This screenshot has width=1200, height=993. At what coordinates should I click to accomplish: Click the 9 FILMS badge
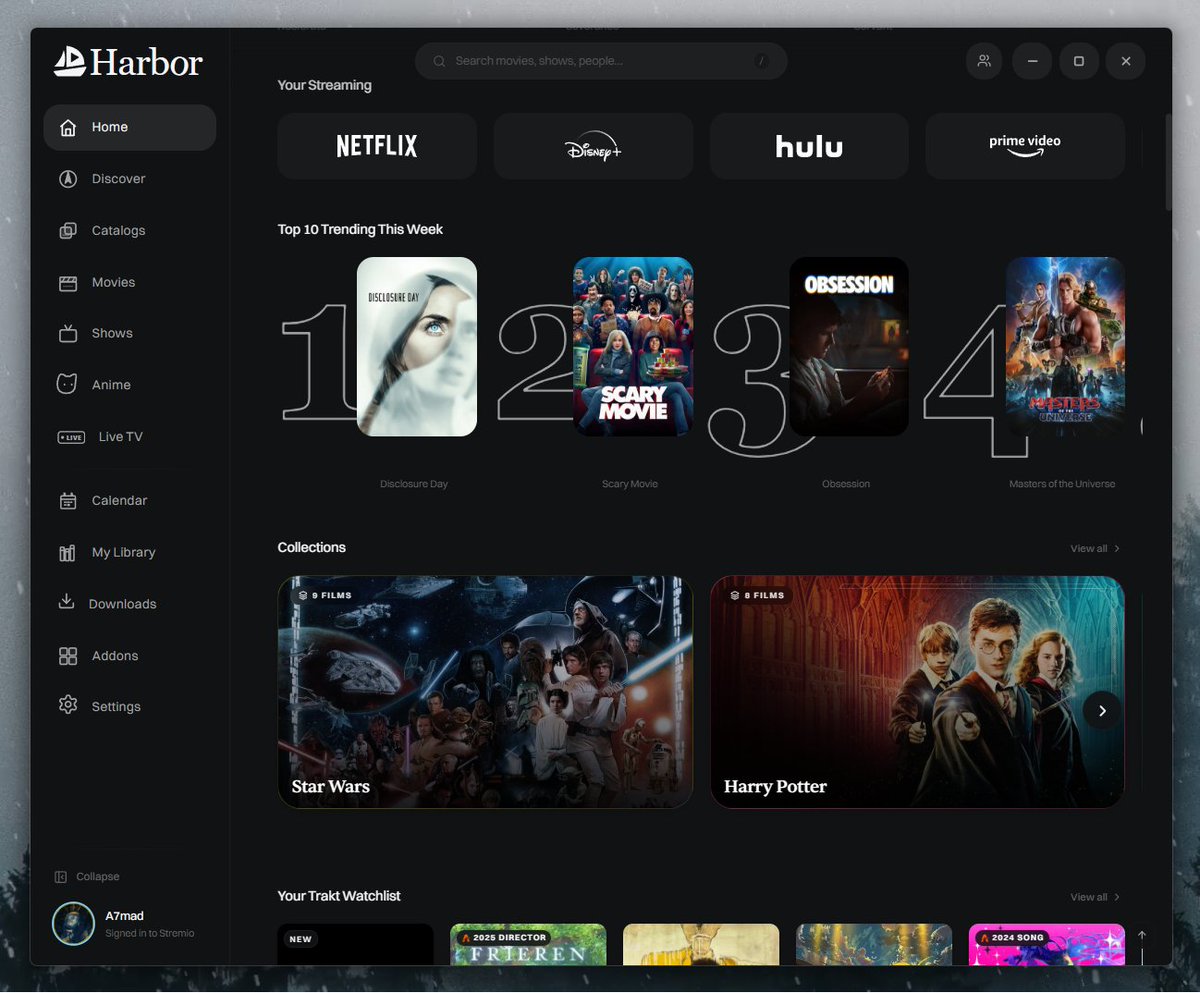(x=325, y=595)
